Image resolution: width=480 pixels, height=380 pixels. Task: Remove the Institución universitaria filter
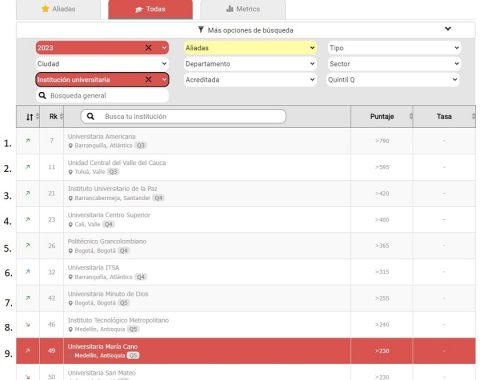click(148, 79)
